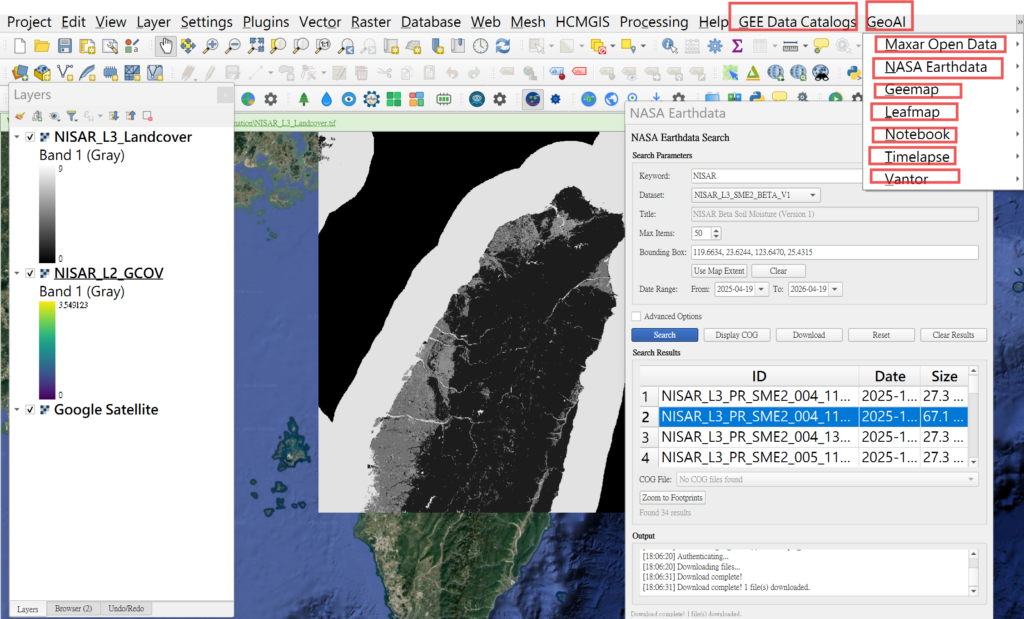Select NASA Earthdata from GeoAI menu
This screenshot has height=619, width=1024.
pyautogui.click(x=936, y=67)
